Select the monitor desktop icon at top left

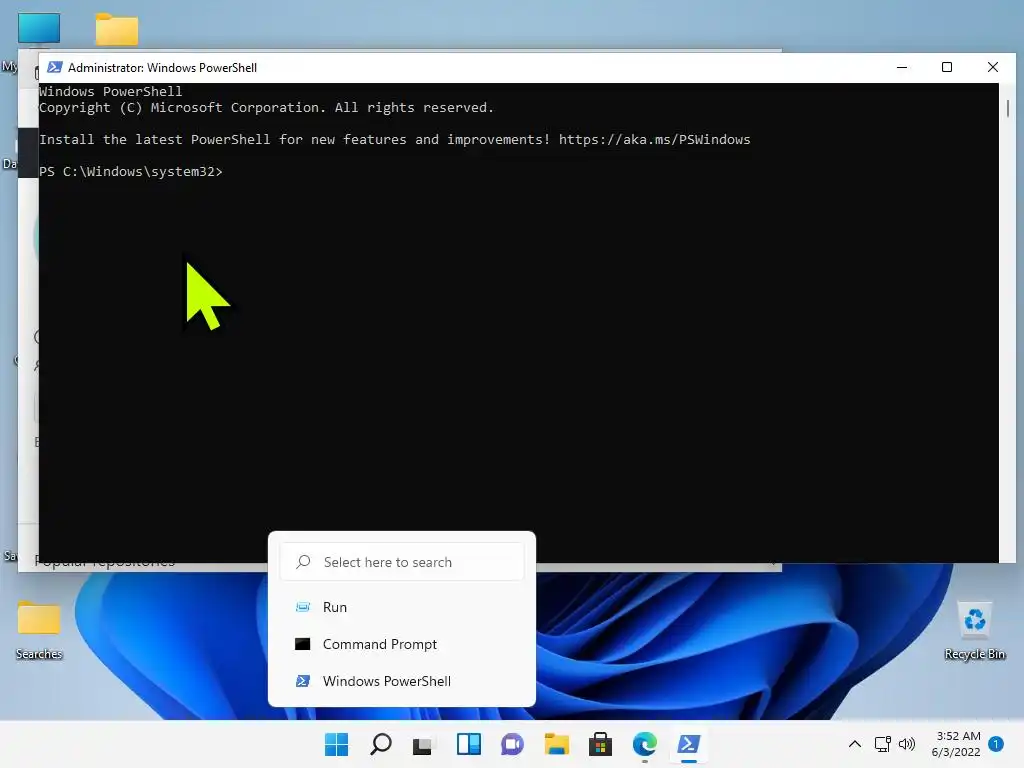point(39,29)
